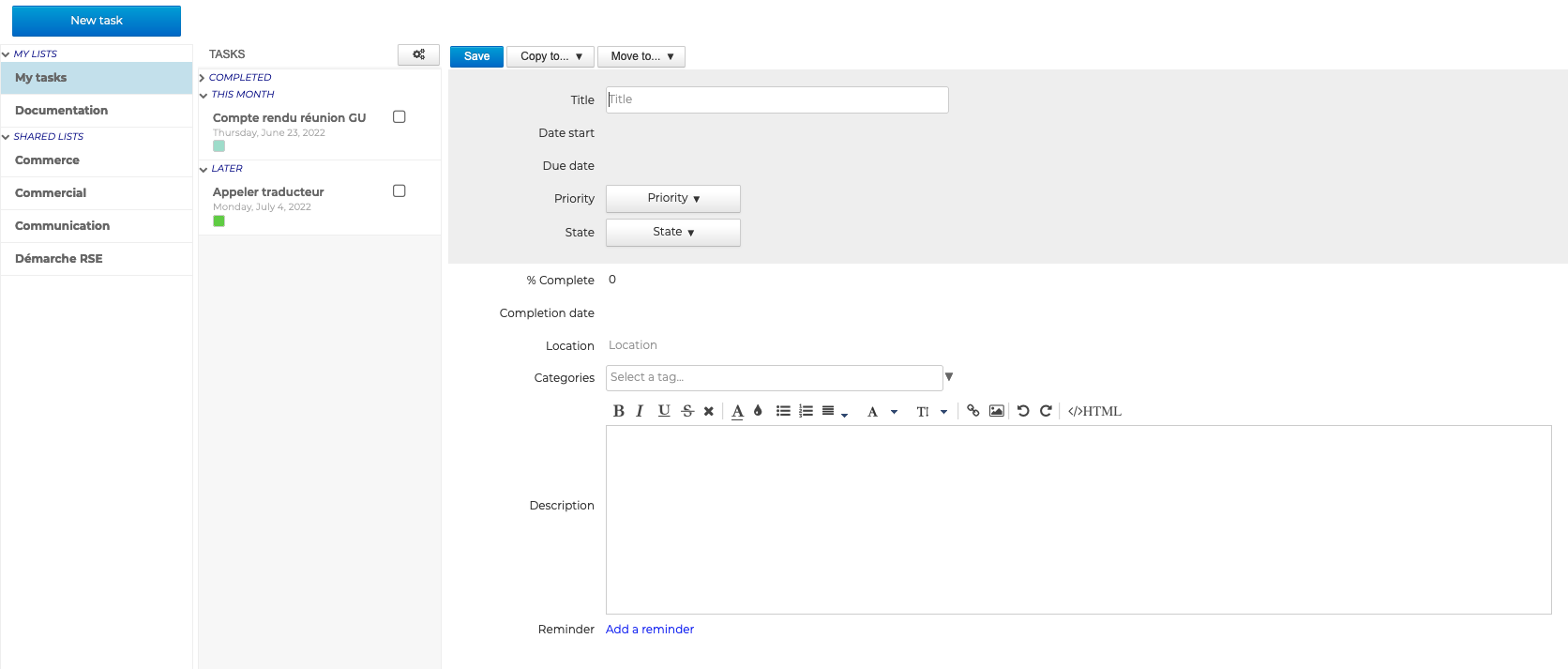1568x669 pixels.
Task: Mark Appeler traducteur task as done
Action: (x=399, y=191)
